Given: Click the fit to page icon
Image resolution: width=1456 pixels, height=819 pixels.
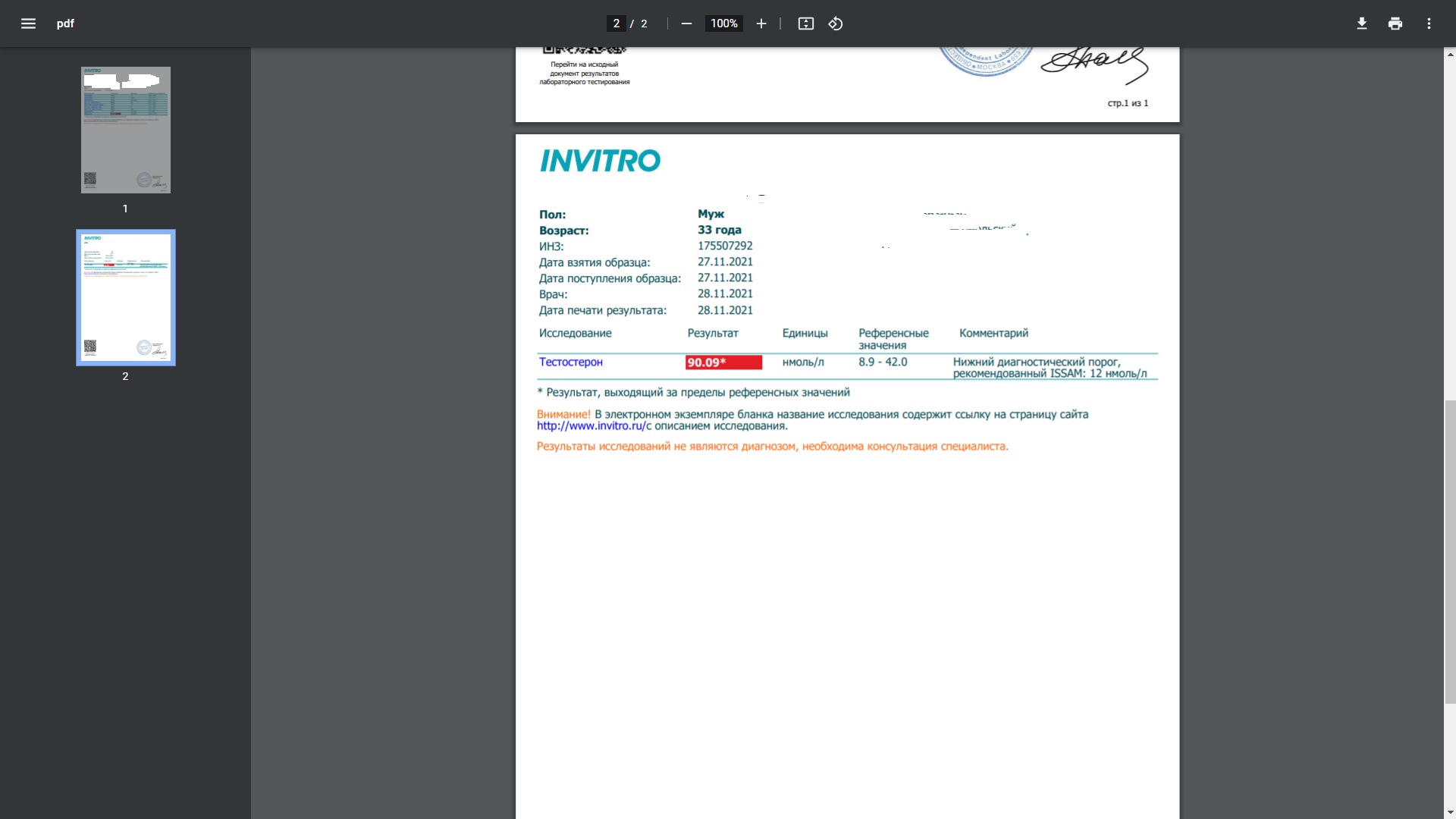Looking at the screenshot, I should click(x=805, y=24).
